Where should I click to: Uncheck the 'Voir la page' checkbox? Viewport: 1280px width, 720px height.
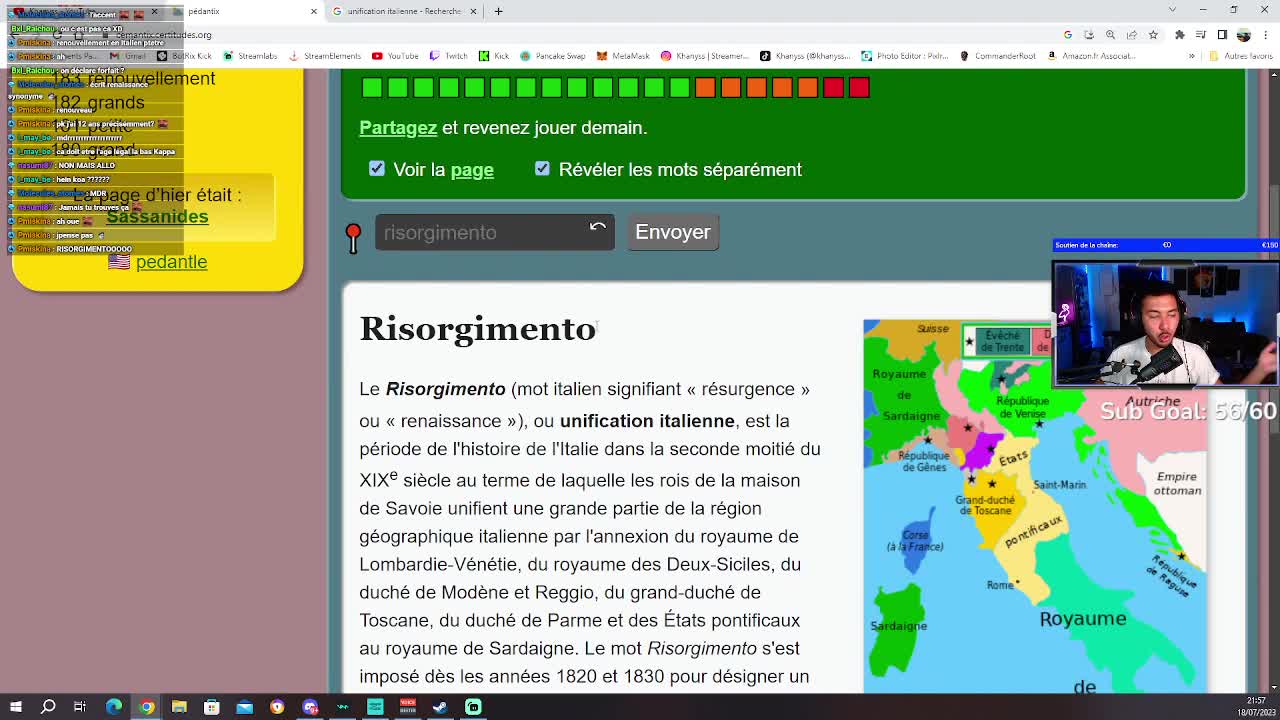377,169
